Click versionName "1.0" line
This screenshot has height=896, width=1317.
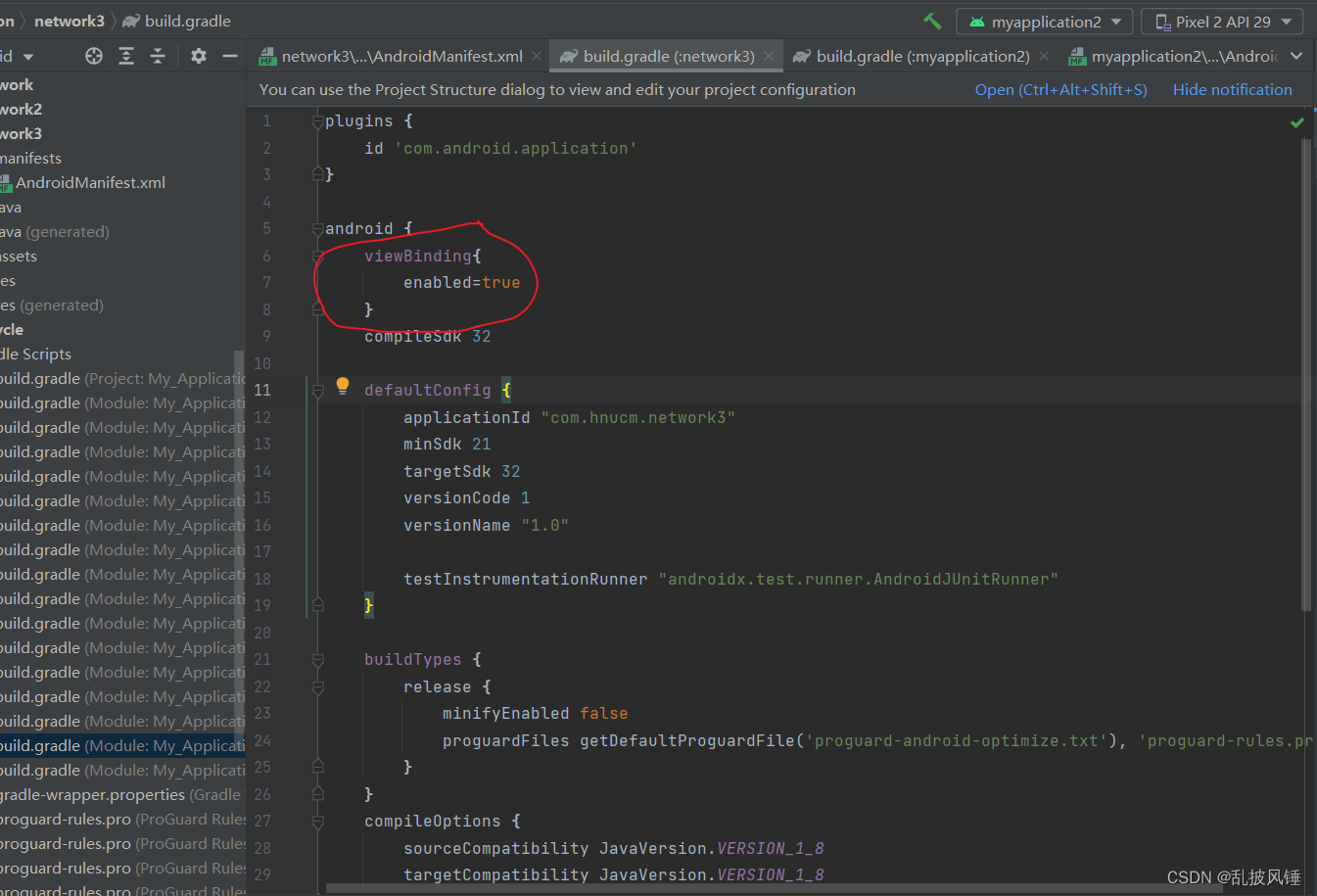486,525
